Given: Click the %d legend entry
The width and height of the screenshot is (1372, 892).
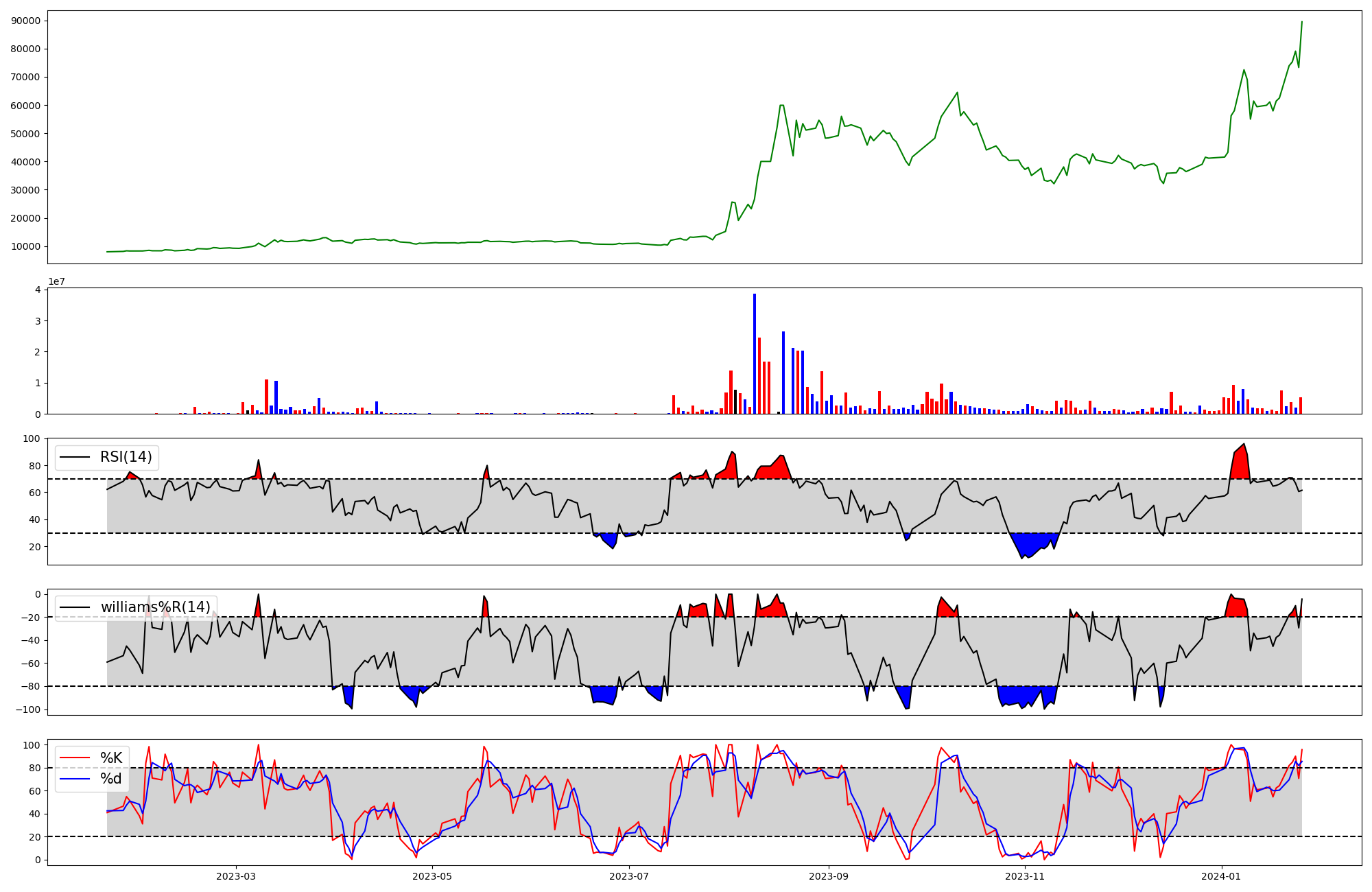Looking at the screenshot, I should (x=111, y=779).
